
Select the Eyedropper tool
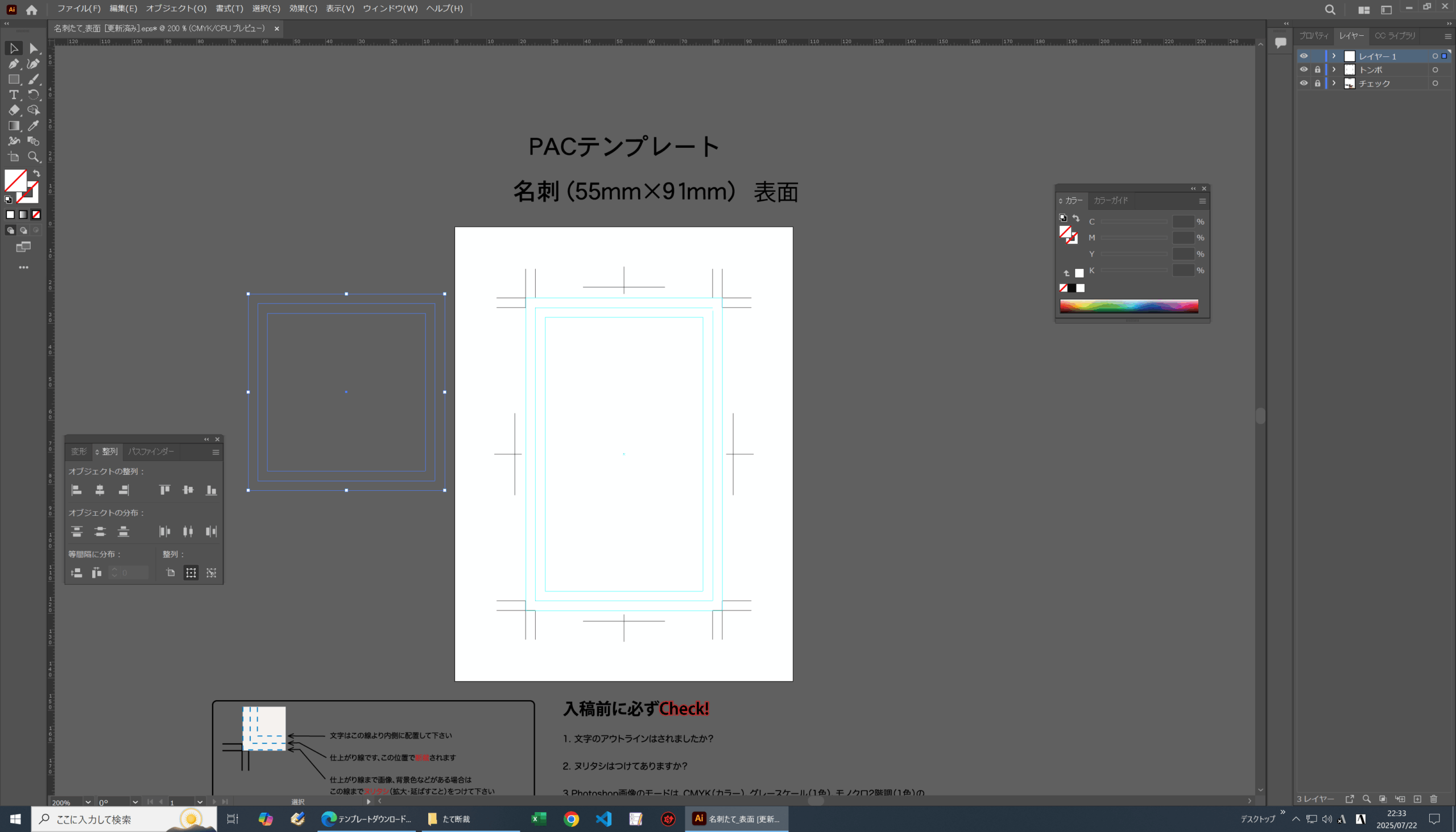(x=34, y=126)
